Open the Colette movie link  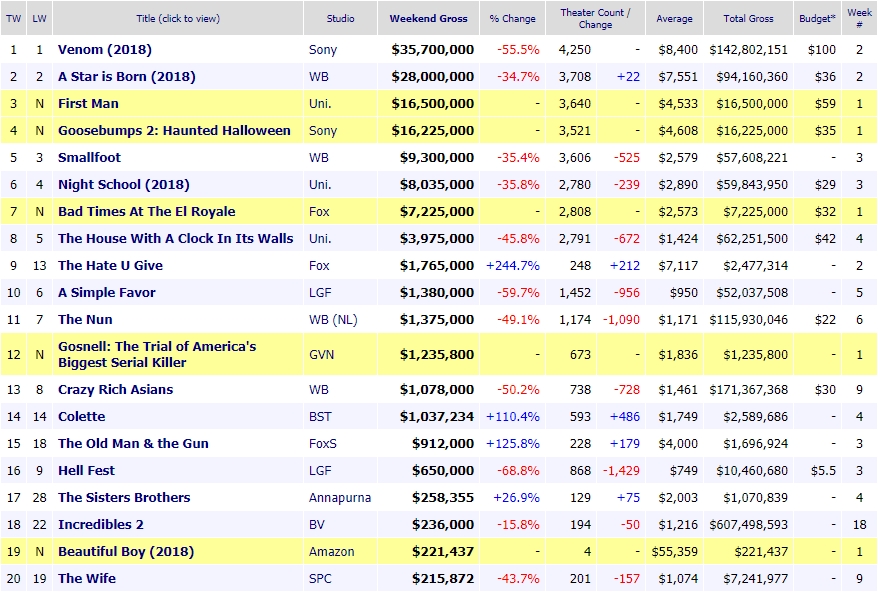[82, 417]
